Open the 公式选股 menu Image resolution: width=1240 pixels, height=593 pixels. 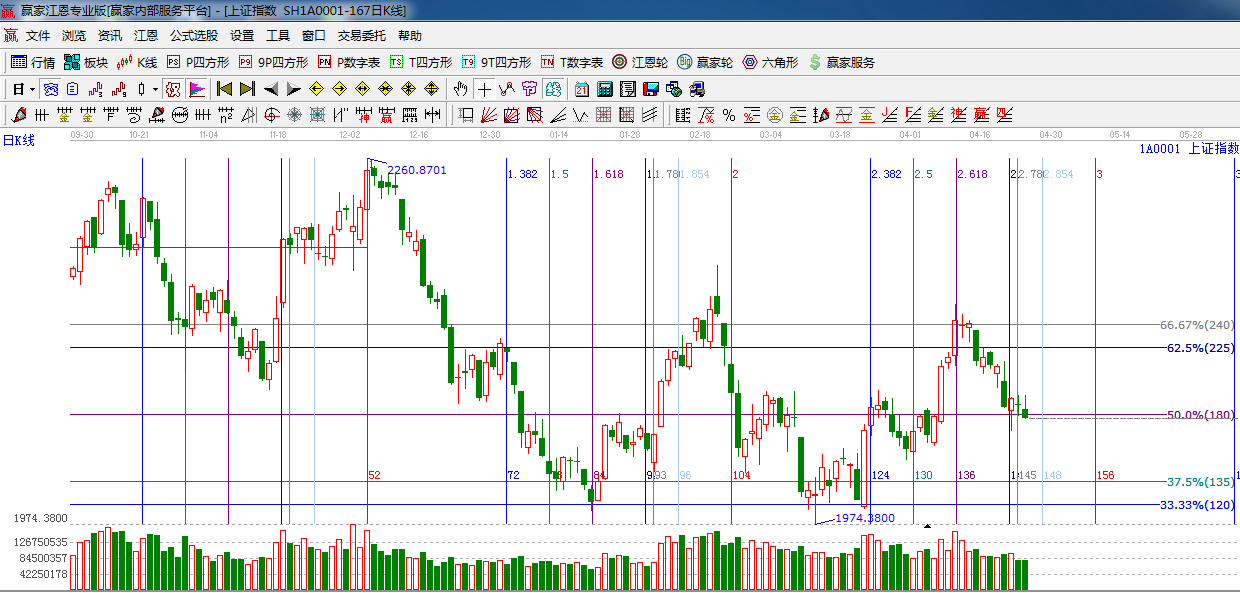point(193,35)
